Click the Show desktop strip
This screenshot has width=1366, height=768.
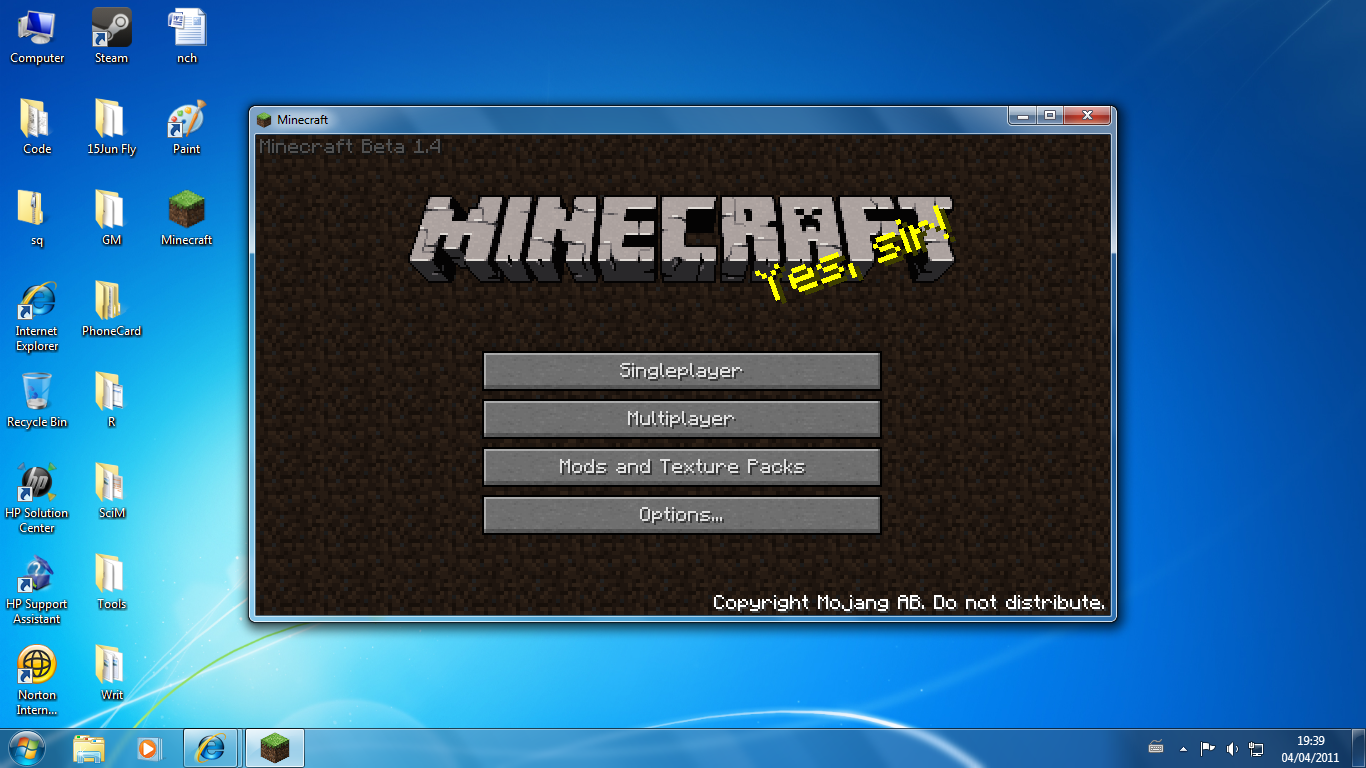click(1359, 749)
